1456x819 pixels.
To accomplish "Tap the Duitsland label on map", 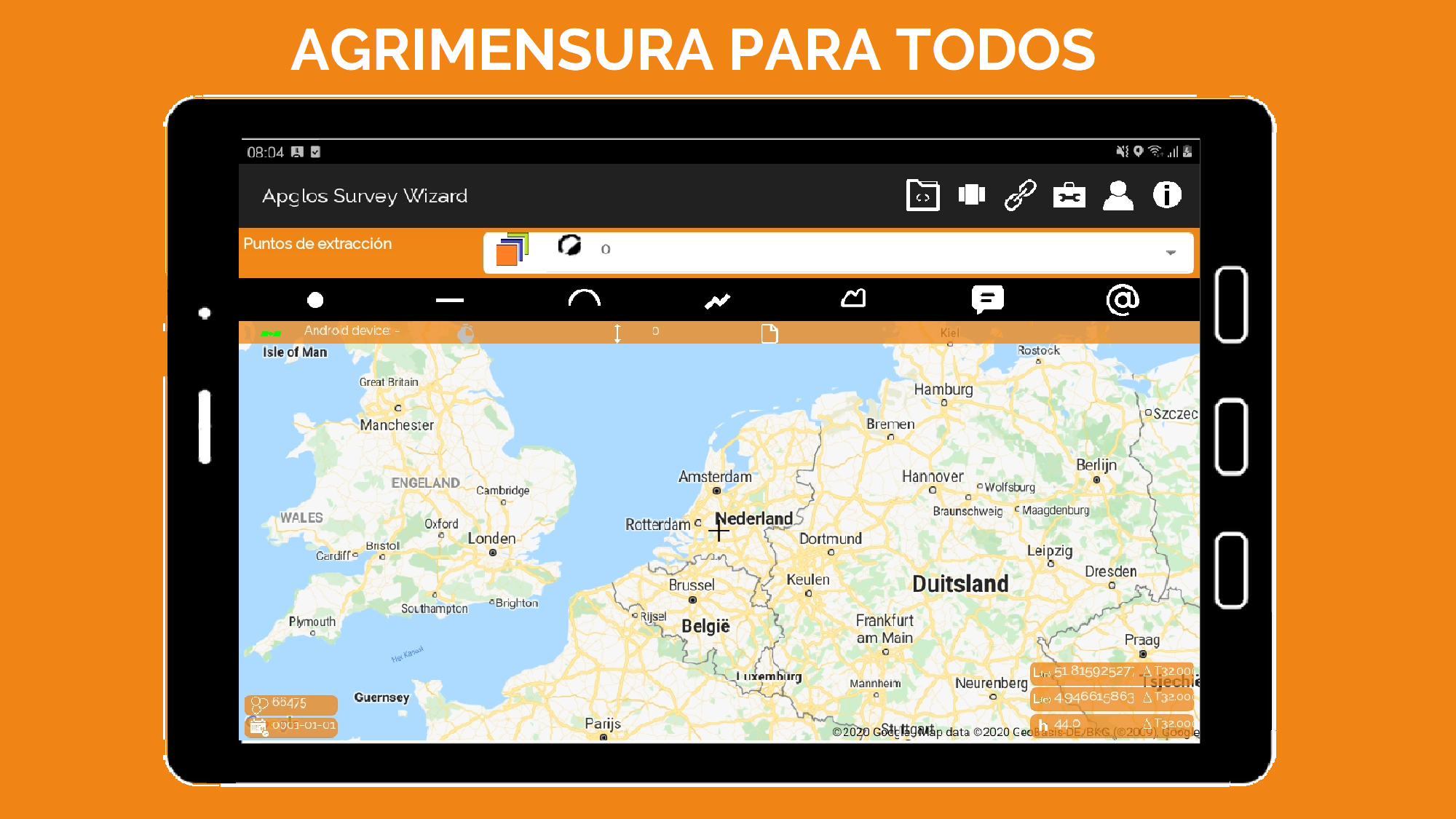I will pos(960,584).
